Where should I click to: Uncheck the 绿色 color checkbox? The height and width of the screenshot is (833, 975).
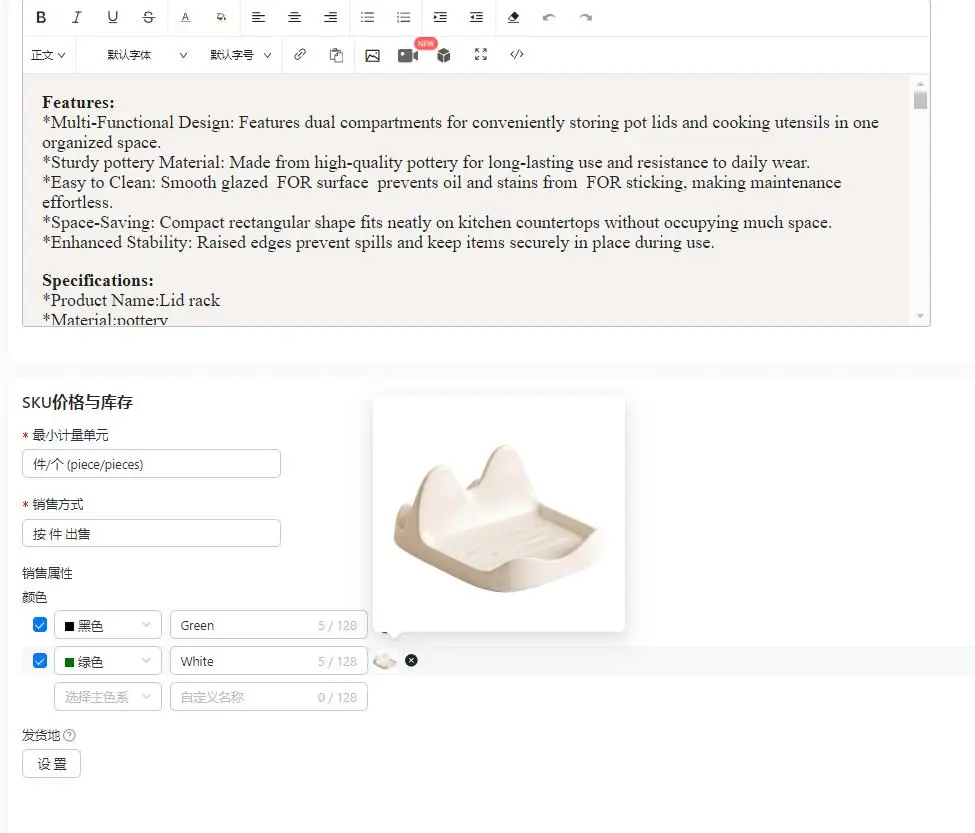click(40, 661)
